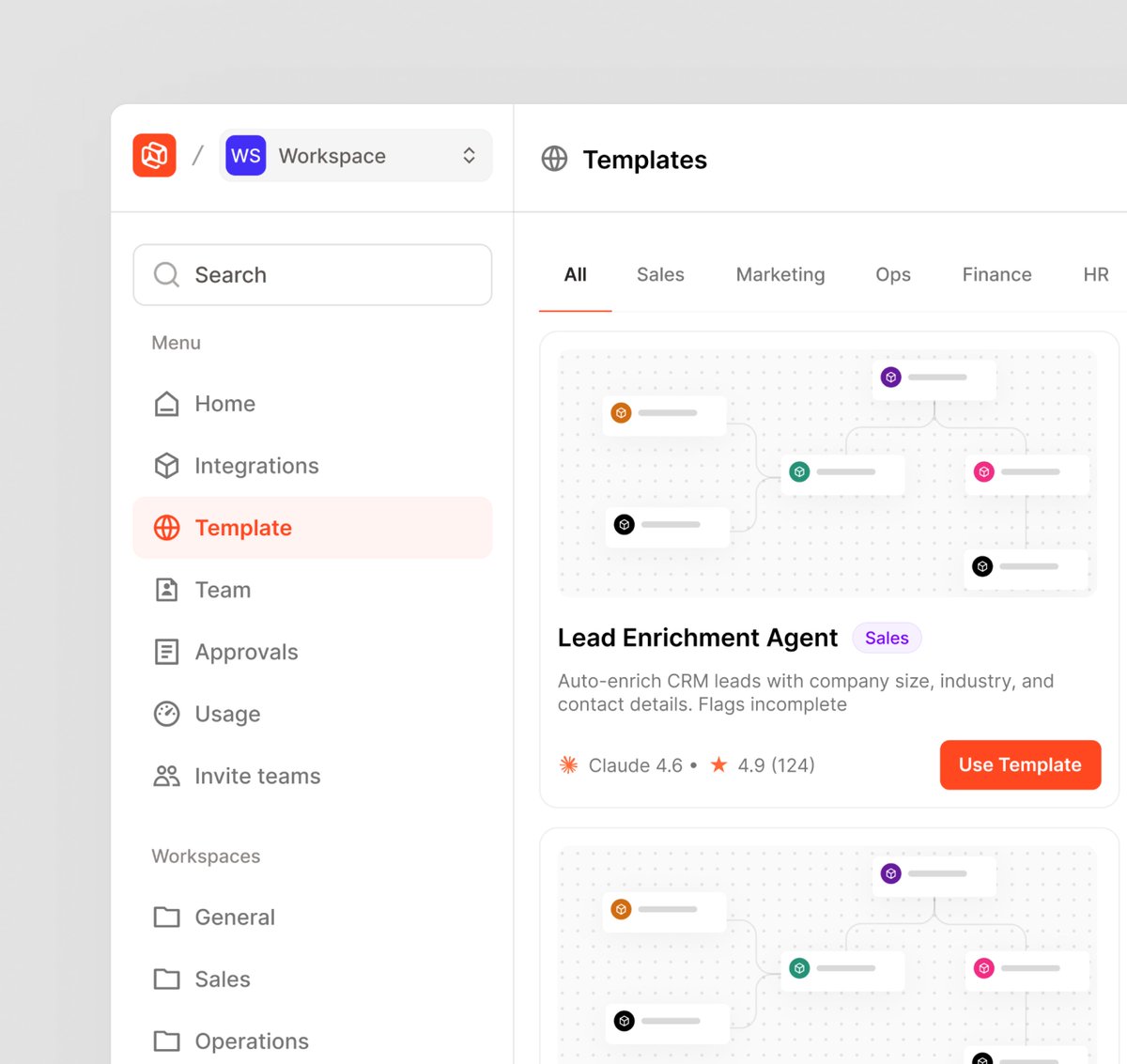Click the second template card preview thumbnail

[x=827, y=955]
